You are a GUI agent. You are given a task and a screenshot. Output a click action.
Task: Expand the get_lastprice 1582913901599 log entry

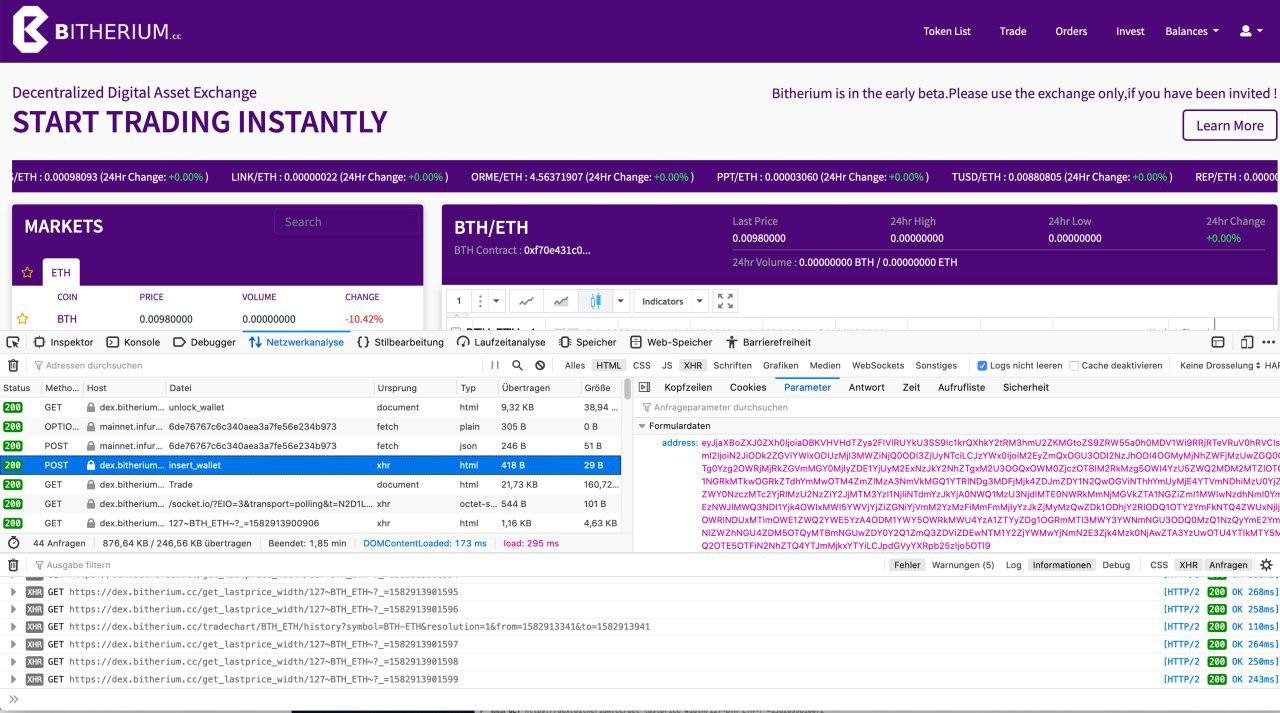coord(13,679)
